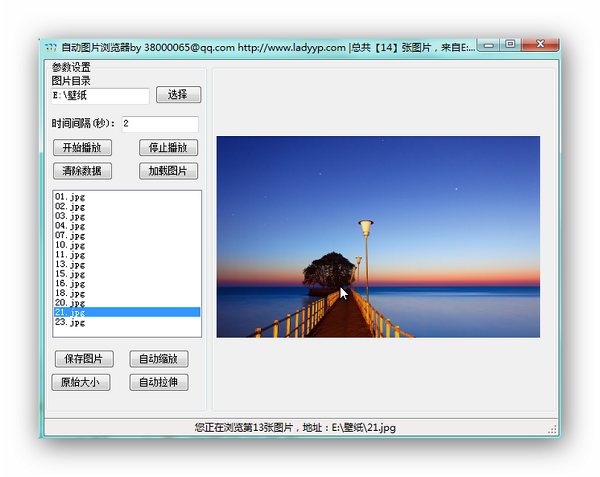Start slideshow with 开始播放

[82, 148]
